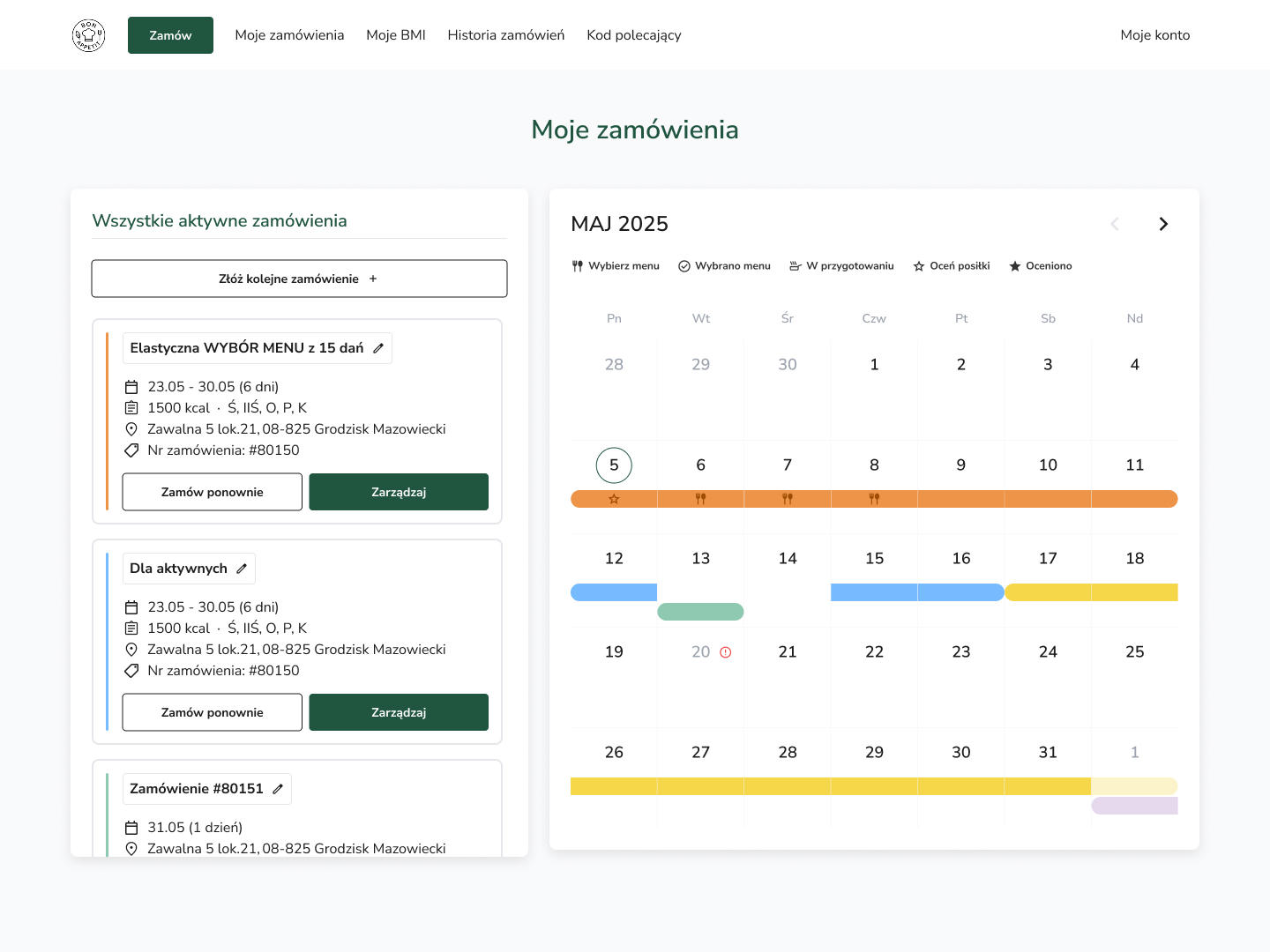Click Zamów ponownie for Elastyczna order

[x=212, y=492]
